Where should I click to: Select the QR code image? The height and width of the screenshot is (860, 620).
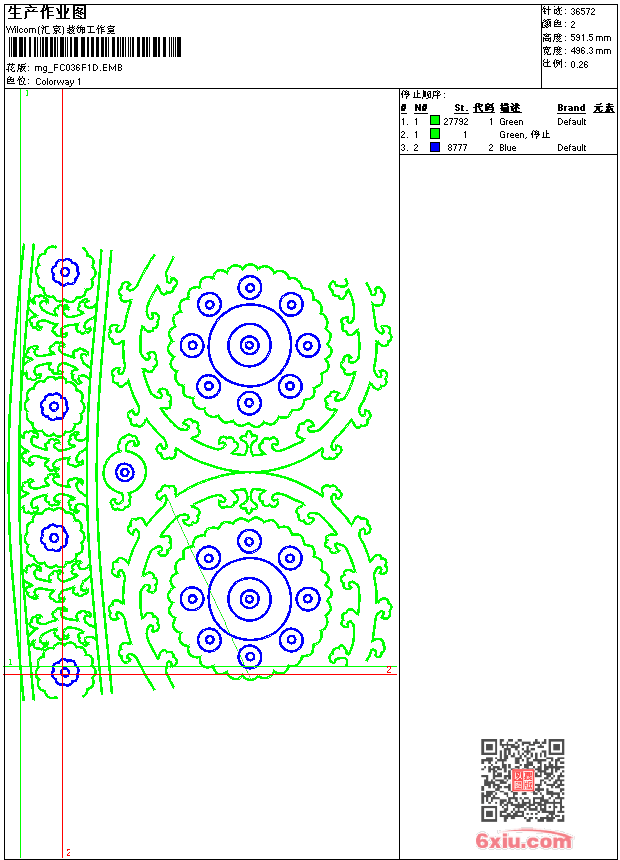pos(522,780)
